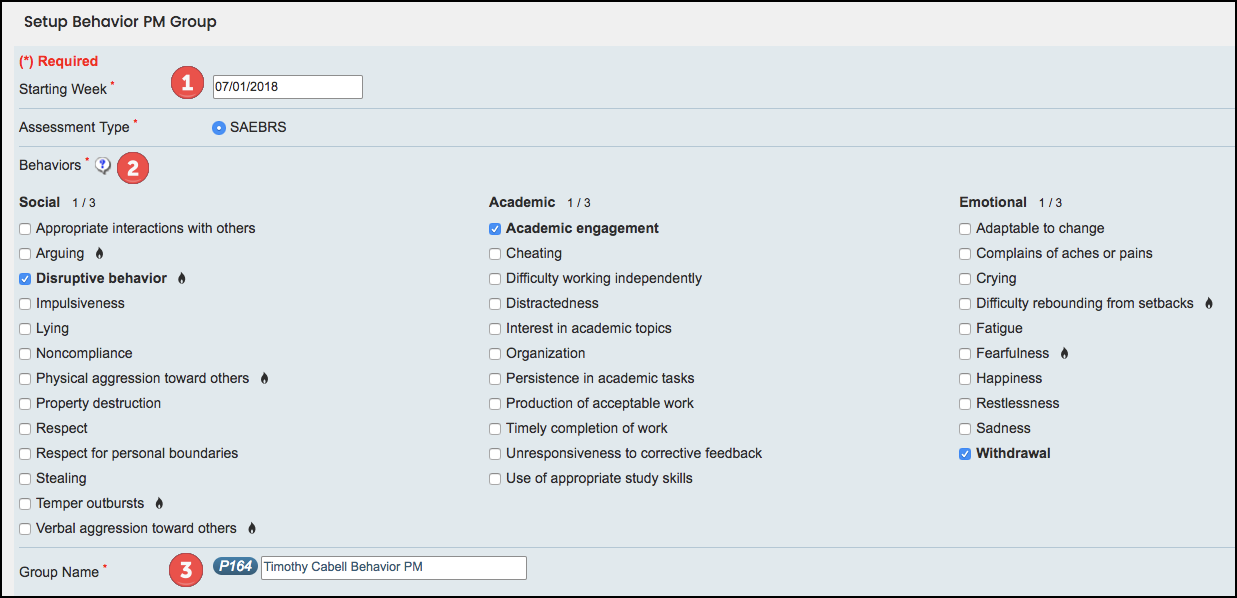Click flame icon beside Disruptive behavior
This screenshot has height=598, width=1237.
[x=182, y=278]
